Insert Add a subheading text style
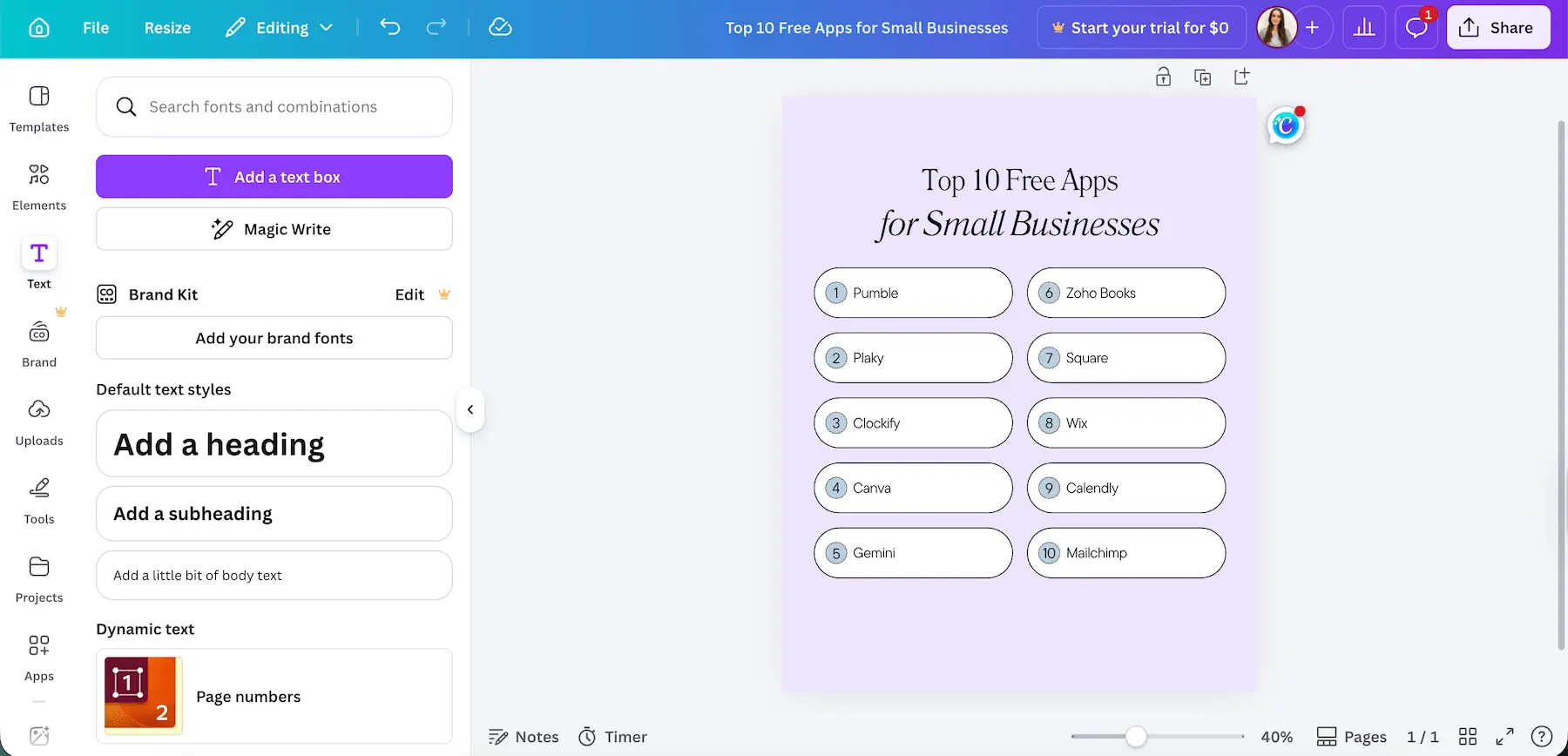1568x756 pixels. pyautogui.click(x=274, y=514)
